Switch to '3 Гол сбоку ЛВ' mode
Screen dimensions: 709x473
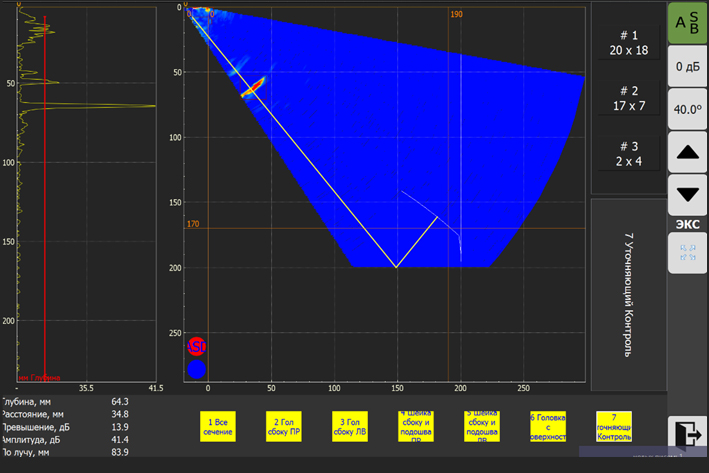pyautogui.click(x=350, y=426)
